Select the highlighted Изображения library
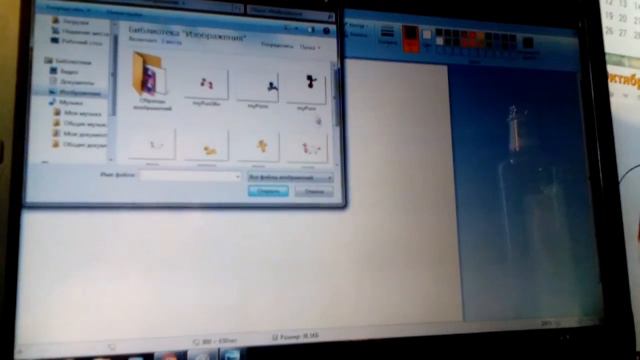This screenshot has width=640, height=360. tap(75, 93)
